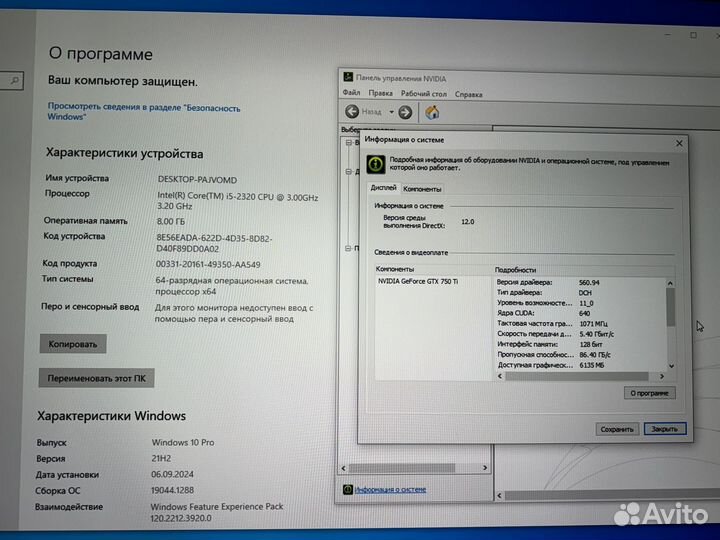Switch to the Дисплей tab
The width and height of the screenshot is (720, 540).
tap(383, 188)
